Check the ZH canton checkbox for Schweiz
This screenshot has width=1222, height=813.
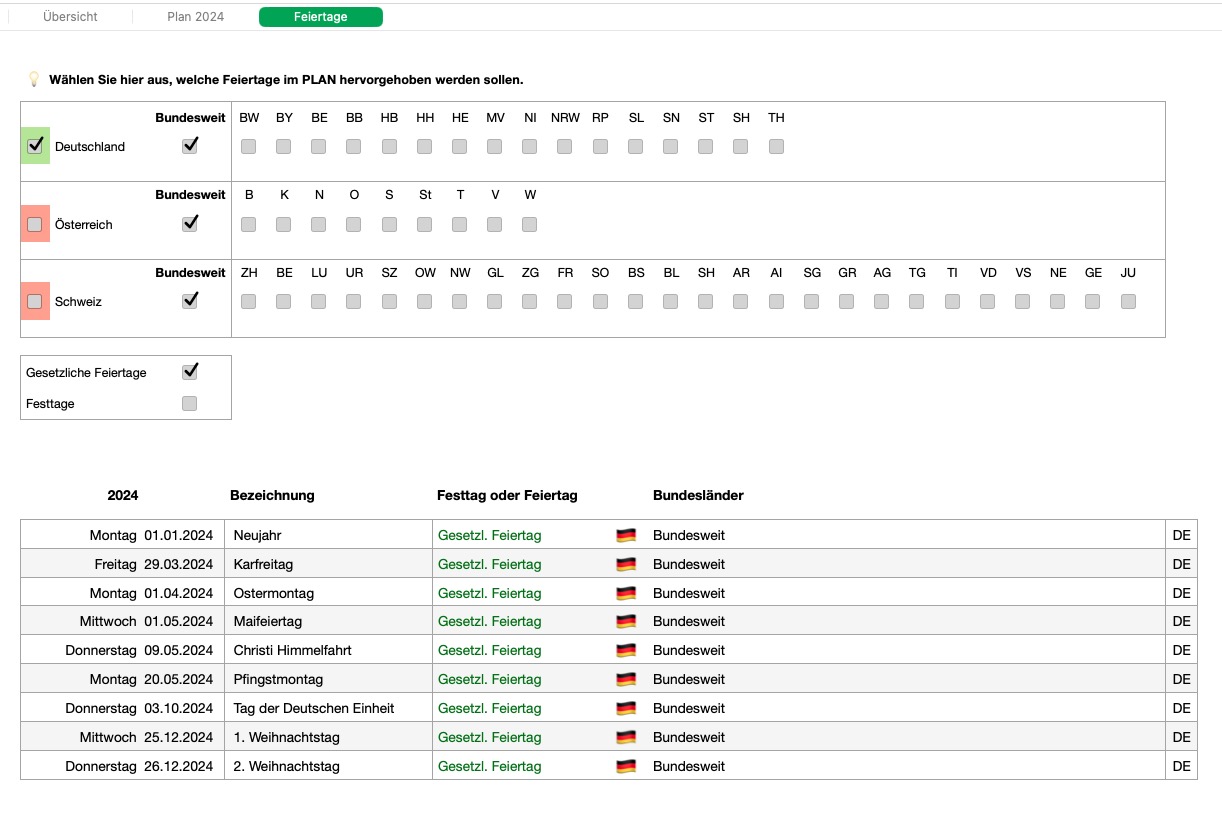(249, 301)
